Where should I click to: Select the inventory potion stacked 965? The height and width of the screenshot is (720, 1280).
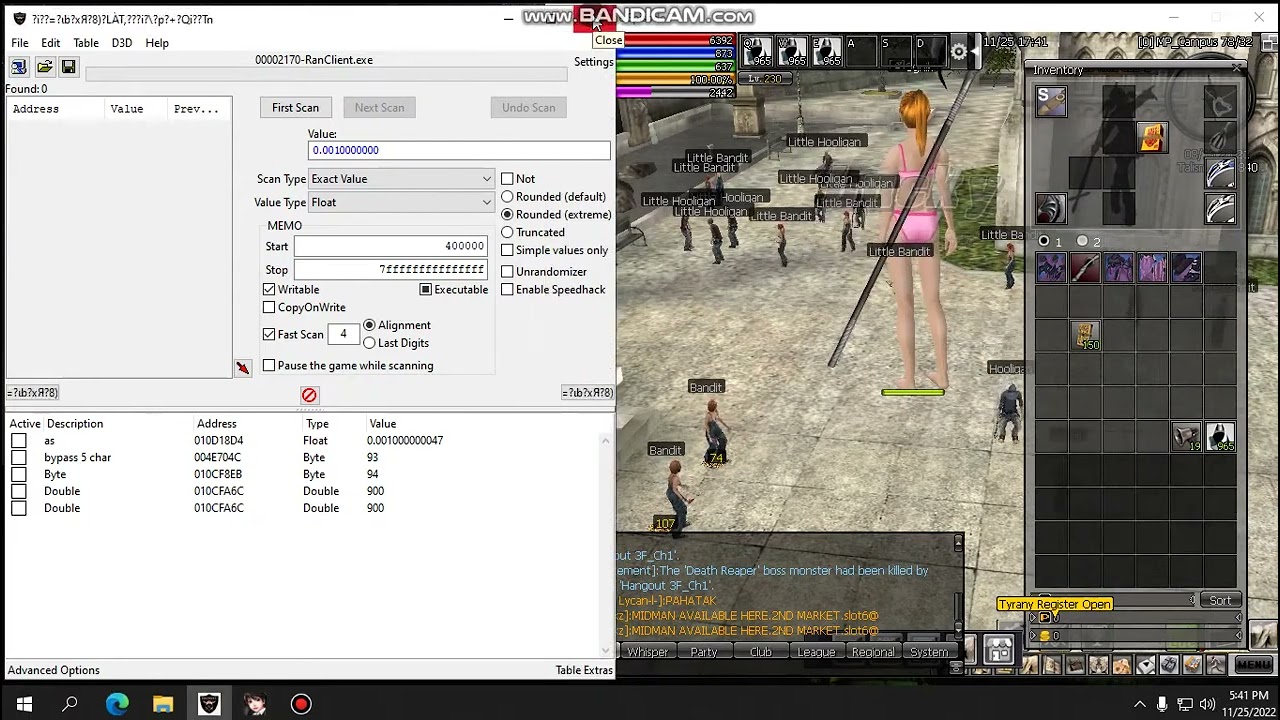click(x=1220, y=437)
